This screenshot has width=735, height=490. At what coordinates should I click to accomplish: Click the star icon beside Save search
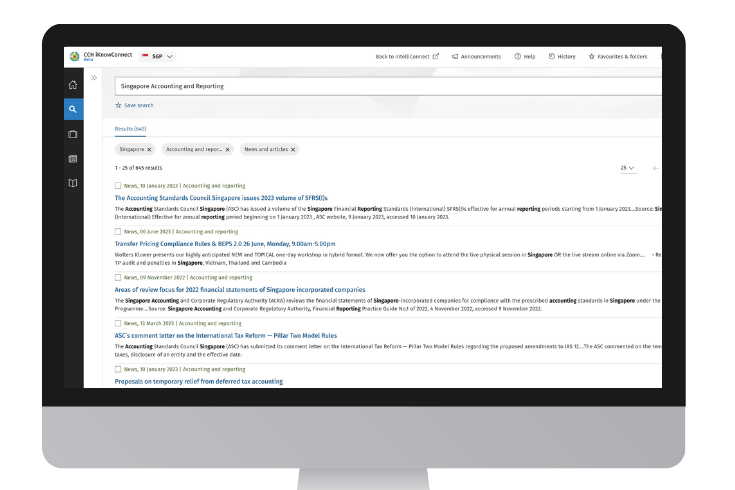click(118, 105)
